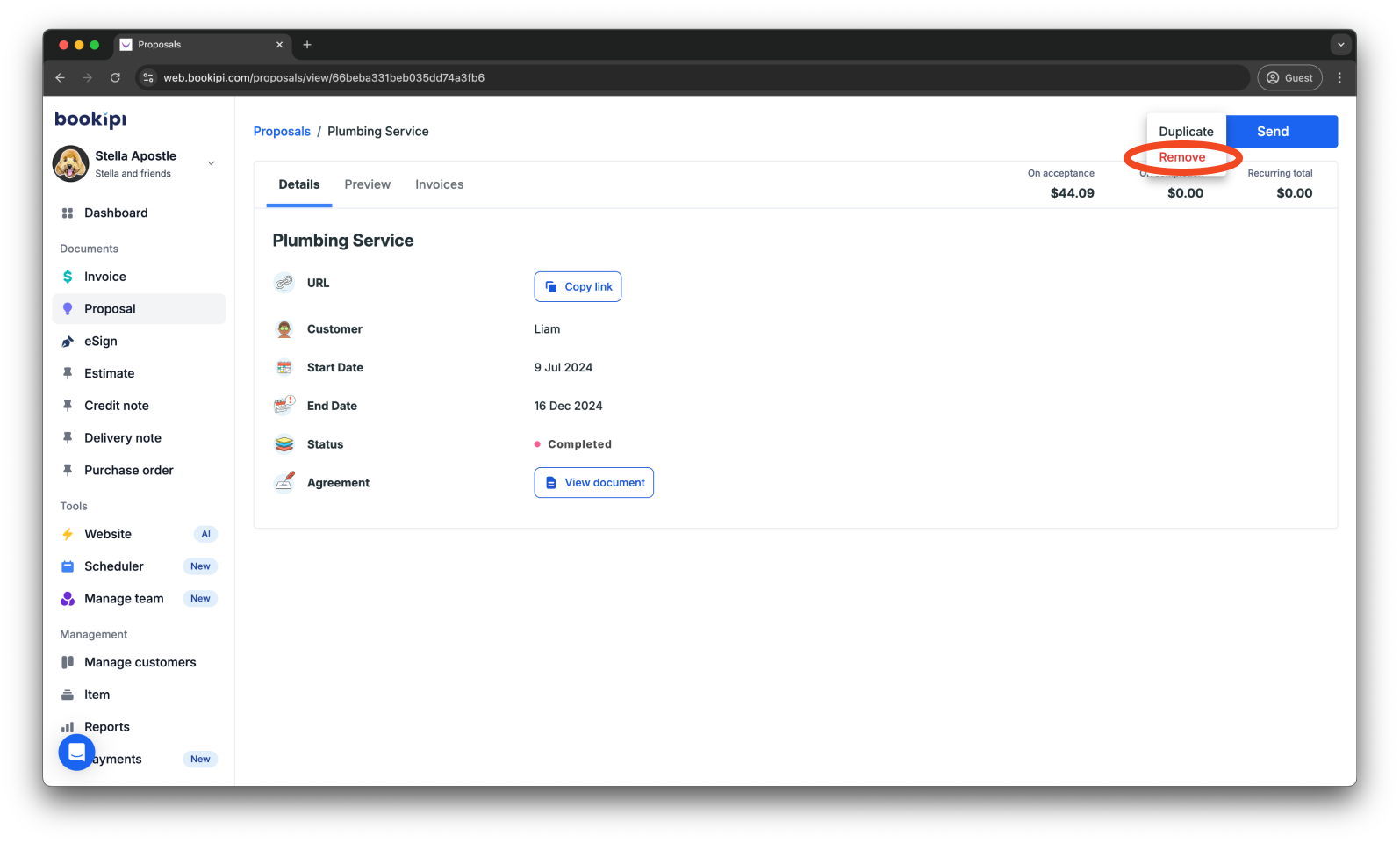This screenshot has height=843, width=1400.
Task: Open browser three-dot menu
Action: [1339, 77]
